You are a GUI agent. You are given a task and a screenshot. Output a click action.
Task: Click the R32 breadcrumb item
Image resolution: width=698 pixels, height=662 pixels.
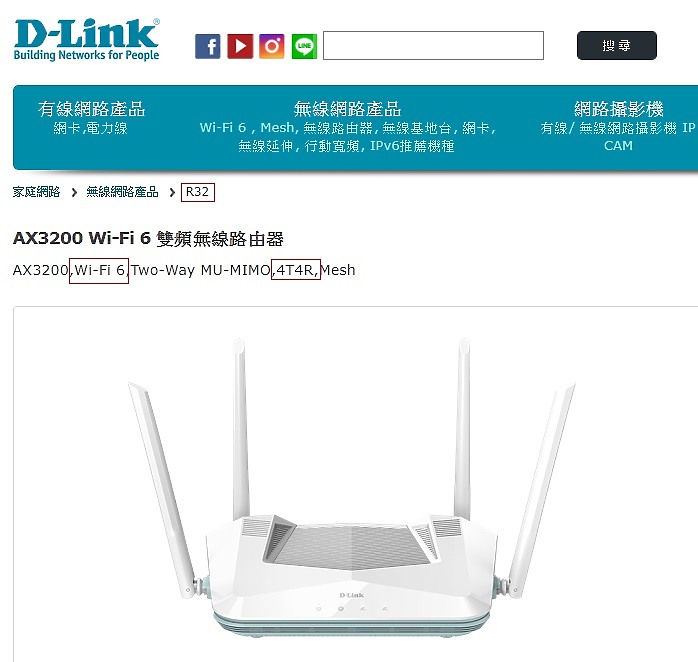point(198,192)
